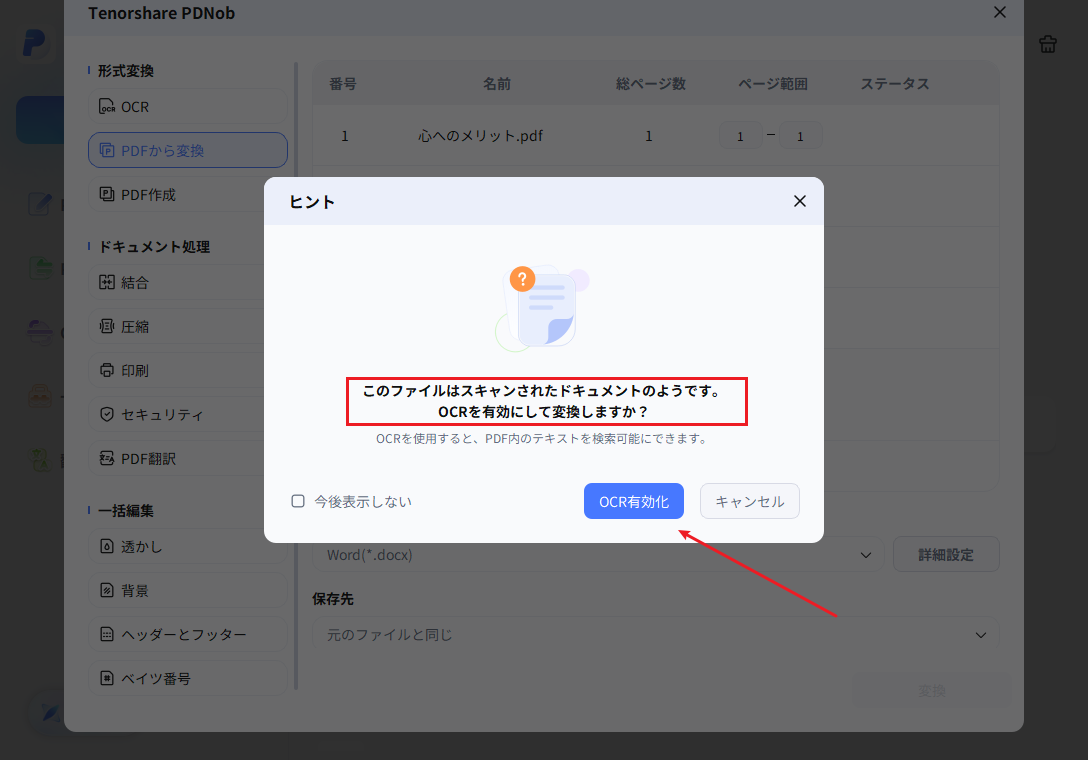Click the 圧縮 compress icon
The width and height of the screenshot is (1088, 760).
107,326
